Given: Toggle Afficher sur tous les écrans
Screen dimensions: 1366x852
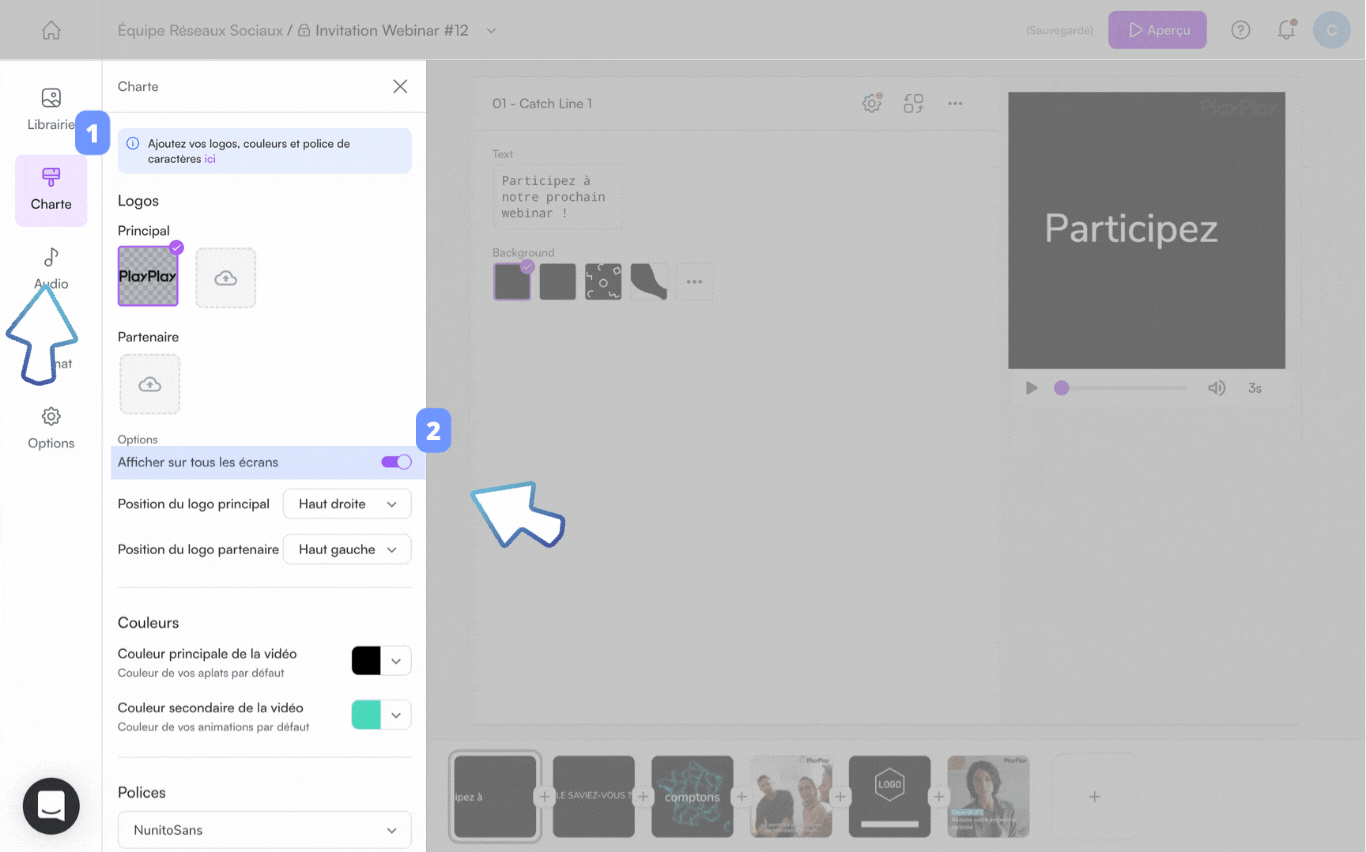Looking at the screenshot, I should (x=396, y=462).
